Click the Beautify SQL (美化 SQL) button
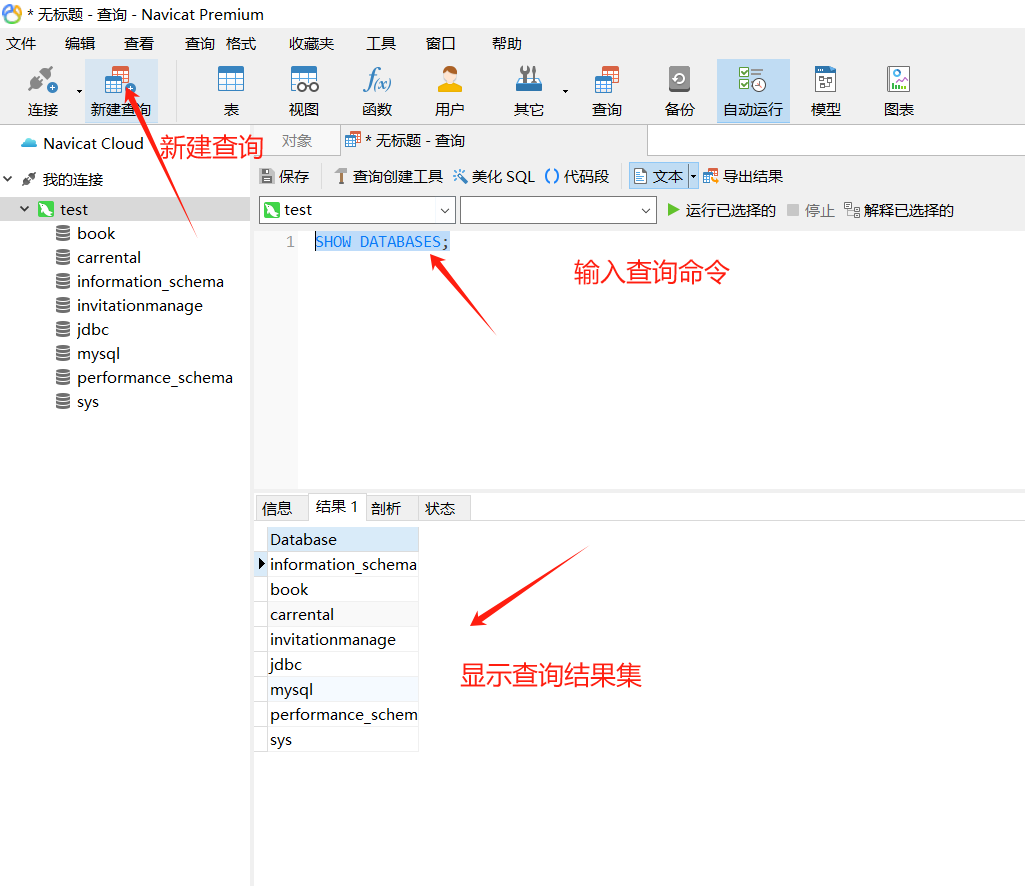The image size is (1025, 886). click(494, 177)
